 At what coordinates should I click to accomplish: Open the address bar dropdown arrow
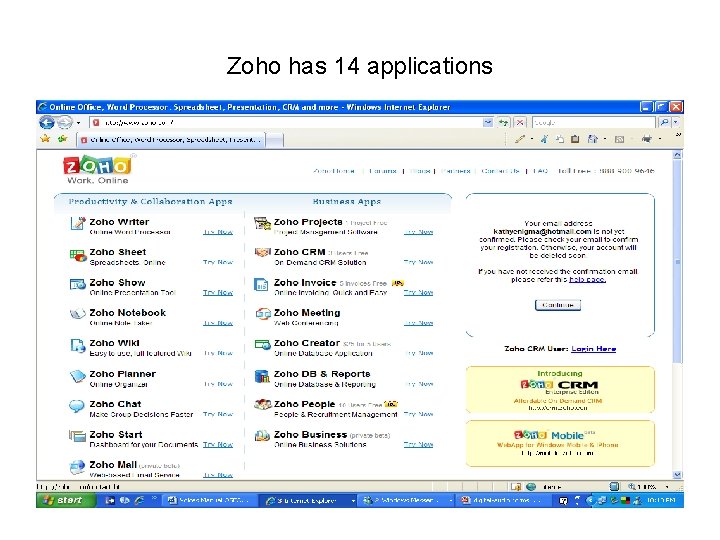click(488, 123)
